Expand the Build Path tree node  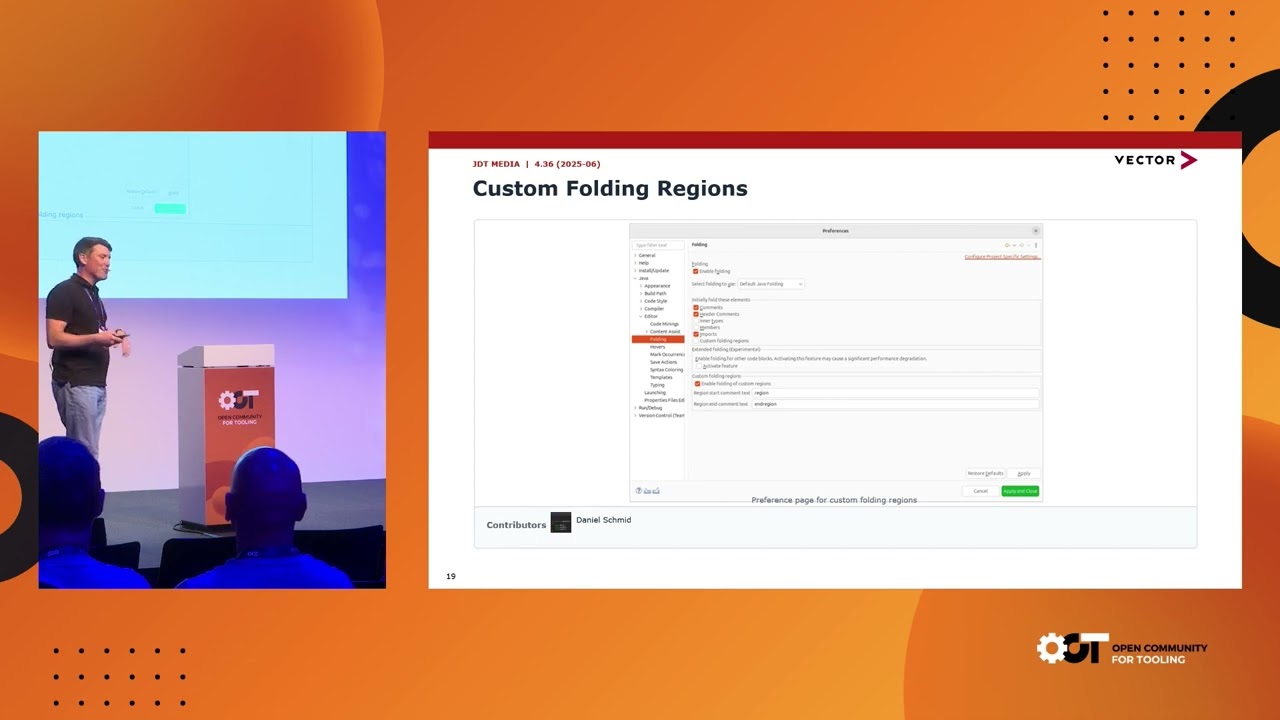point(641,293)
